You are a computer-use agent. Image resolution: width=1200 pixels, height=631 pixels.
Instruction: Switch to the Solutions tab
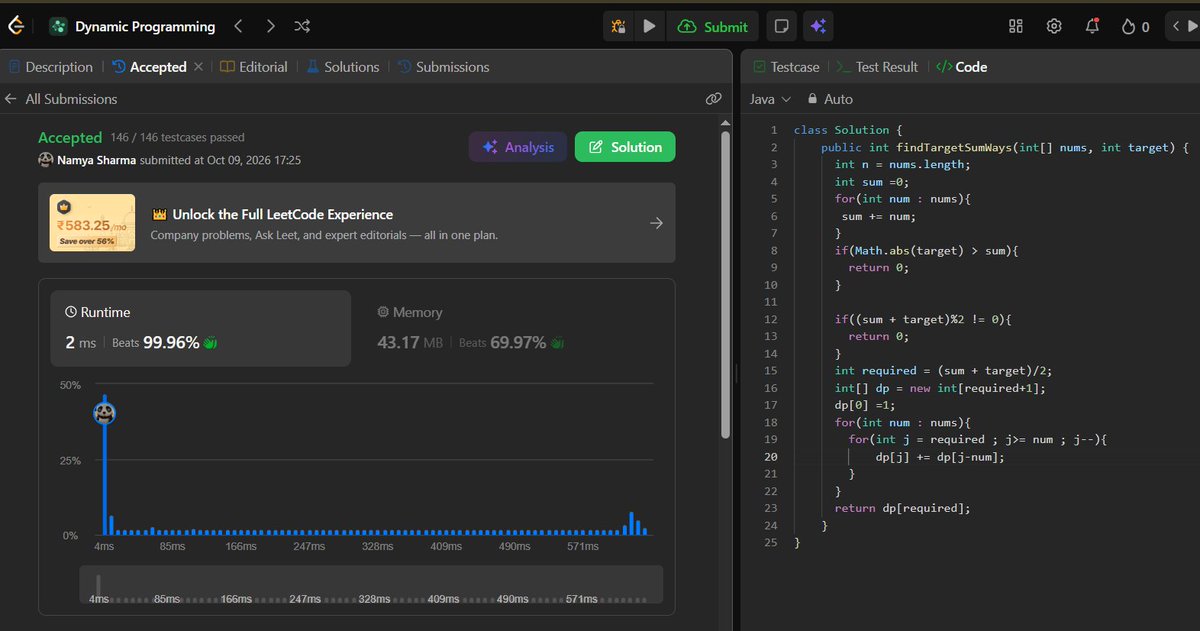coord(342,67)
